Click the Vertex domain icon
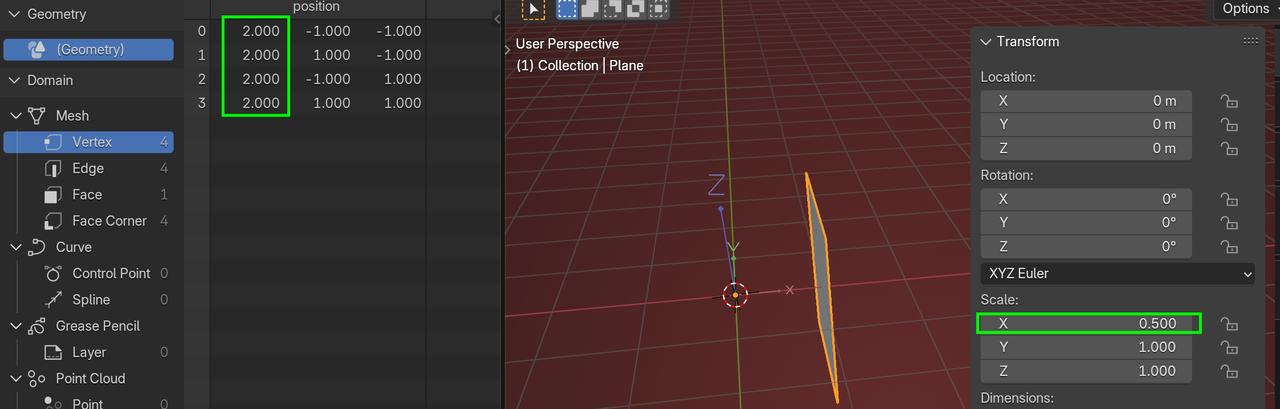This screenshot has width=1280, height=409. click(54, 142)
